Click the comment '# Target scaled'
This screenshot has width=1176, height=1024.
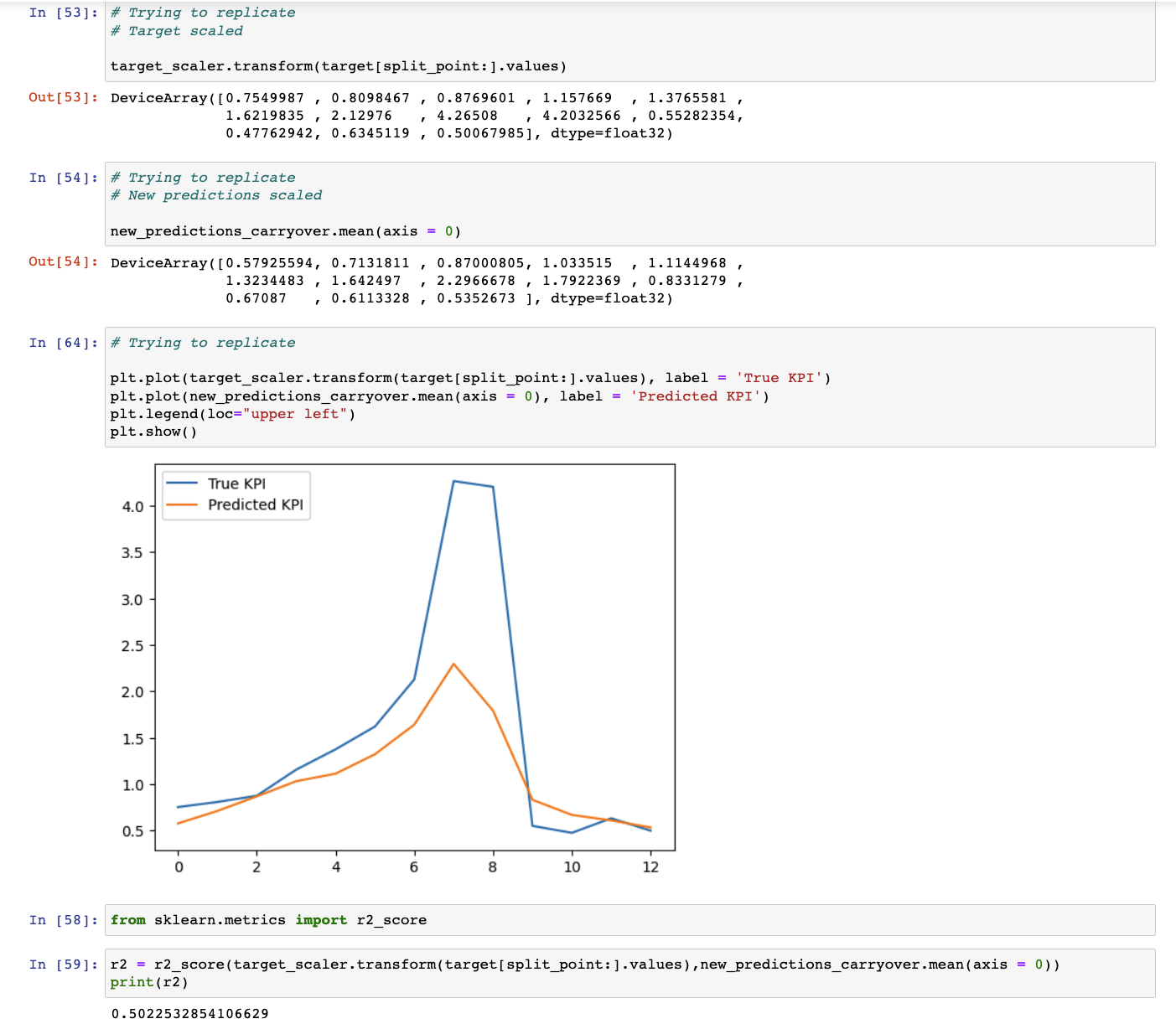coord(177,31)
